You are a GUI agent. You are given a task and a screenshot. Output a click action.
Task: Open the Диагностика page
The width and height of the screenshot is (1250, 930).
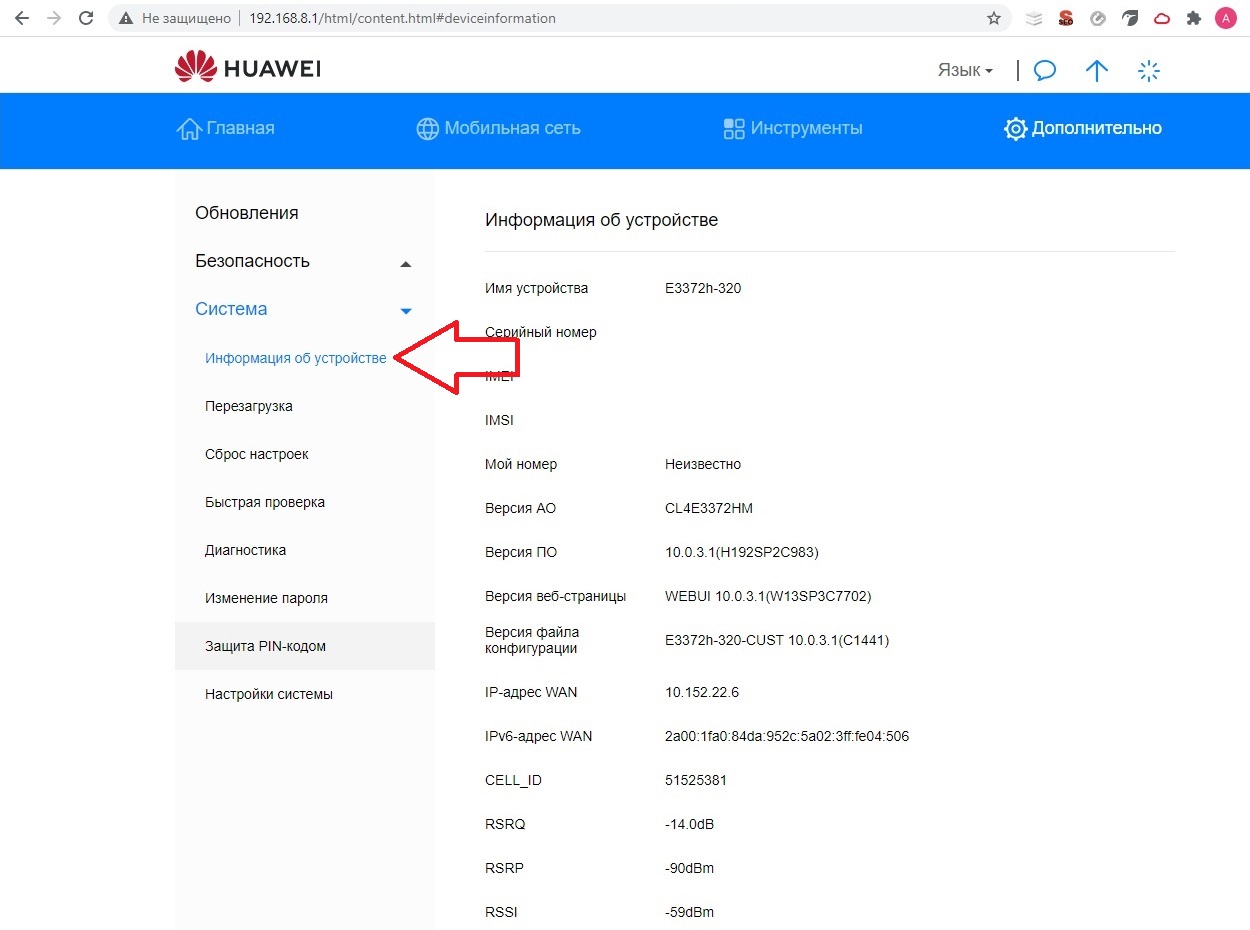coord(246,550)
